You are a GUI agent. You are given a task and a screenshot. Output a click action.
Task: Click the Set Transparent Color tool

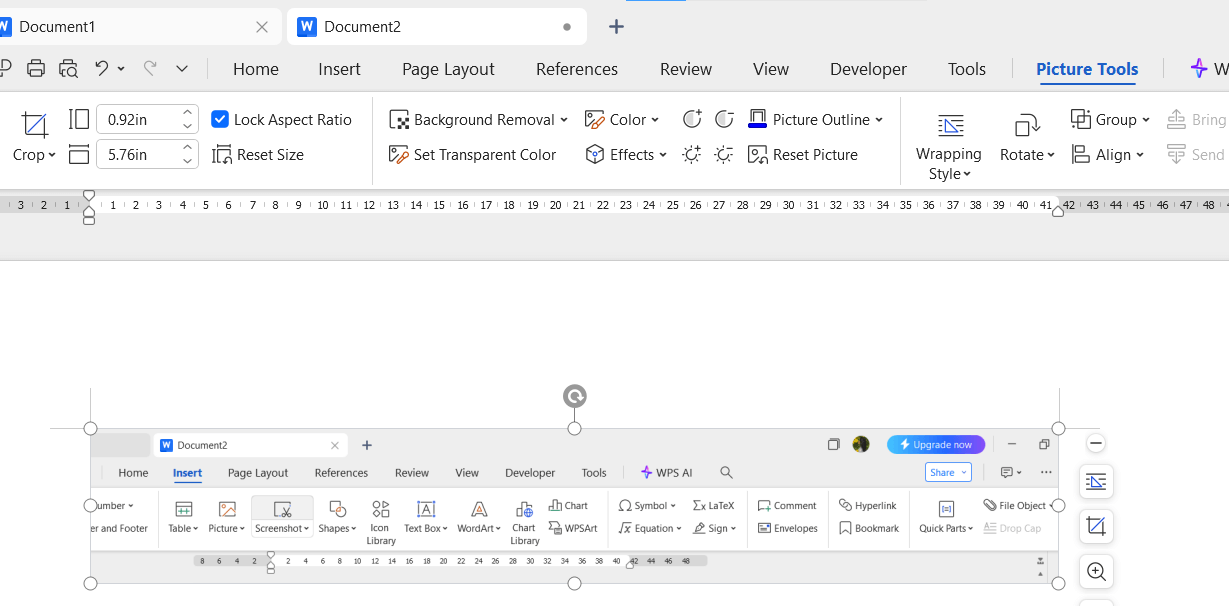tap(472, 155)
